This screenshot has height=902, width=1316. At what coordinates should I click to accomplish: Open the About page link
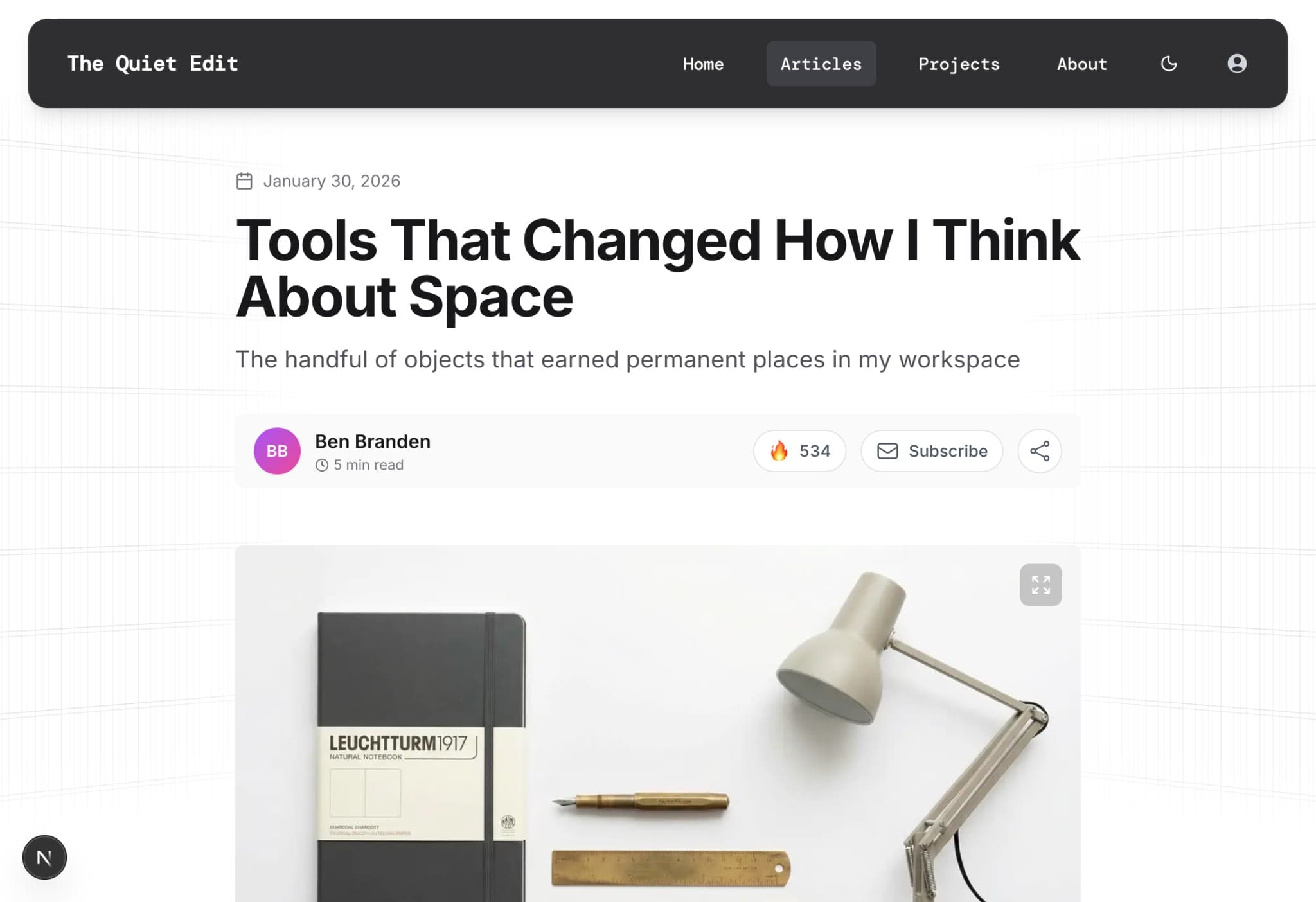(x=1082, y=64)
